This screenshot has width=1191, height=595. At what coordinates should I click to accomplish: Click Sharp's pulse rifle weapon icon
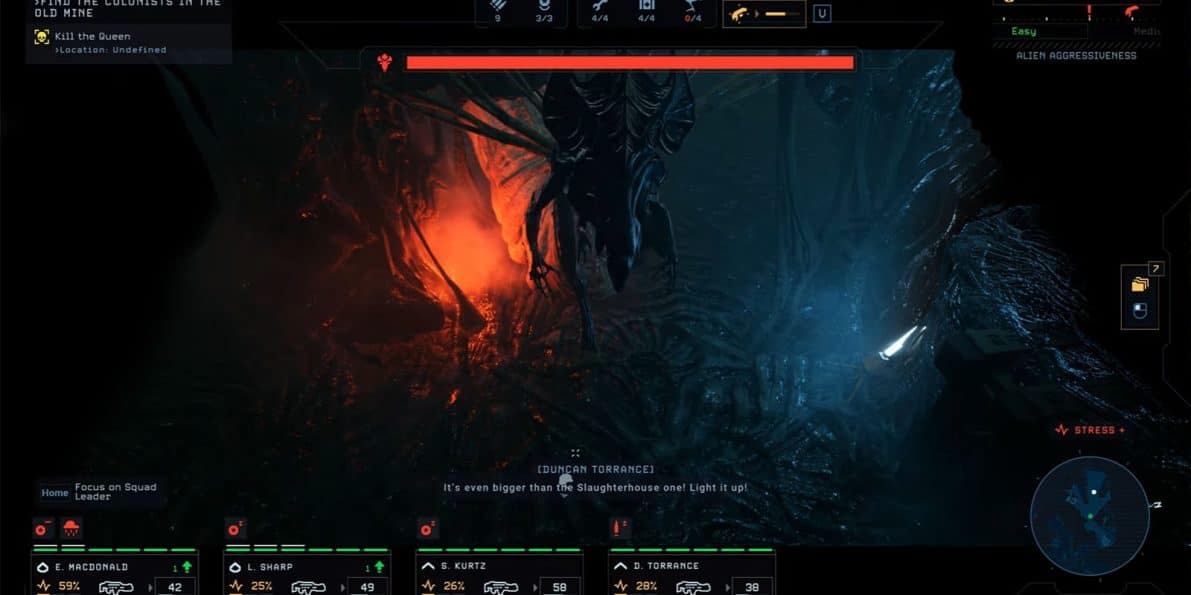pos(308,587)
